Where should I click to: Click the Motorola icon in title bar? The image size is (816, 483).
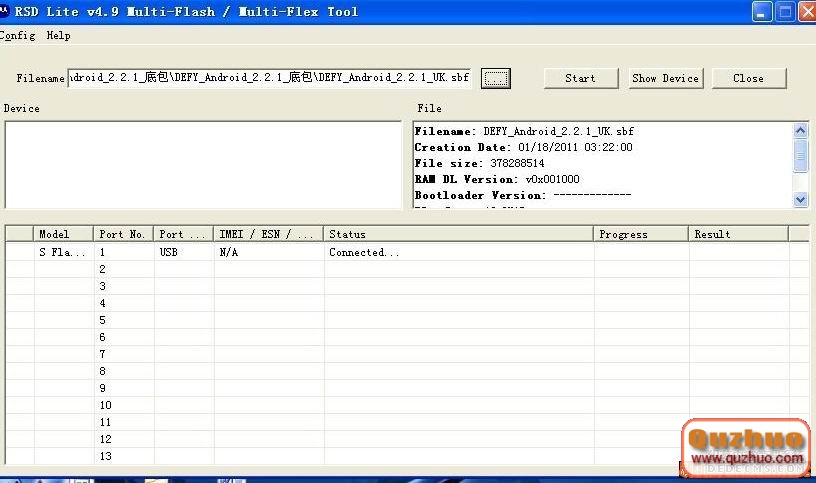tap(4, 11)
